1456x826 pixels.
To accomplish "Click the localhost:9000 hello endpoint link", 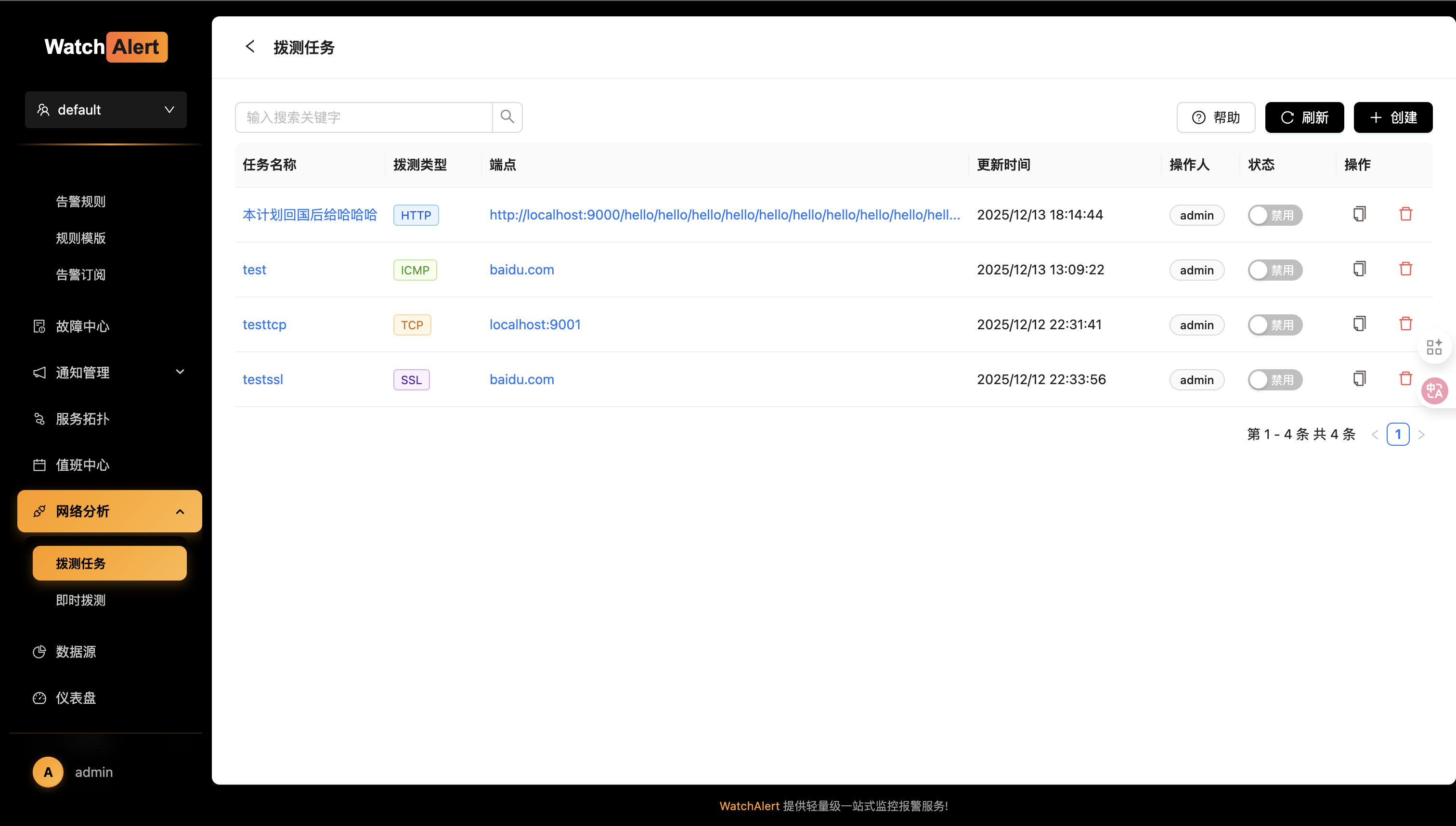I will click(725, 215).
